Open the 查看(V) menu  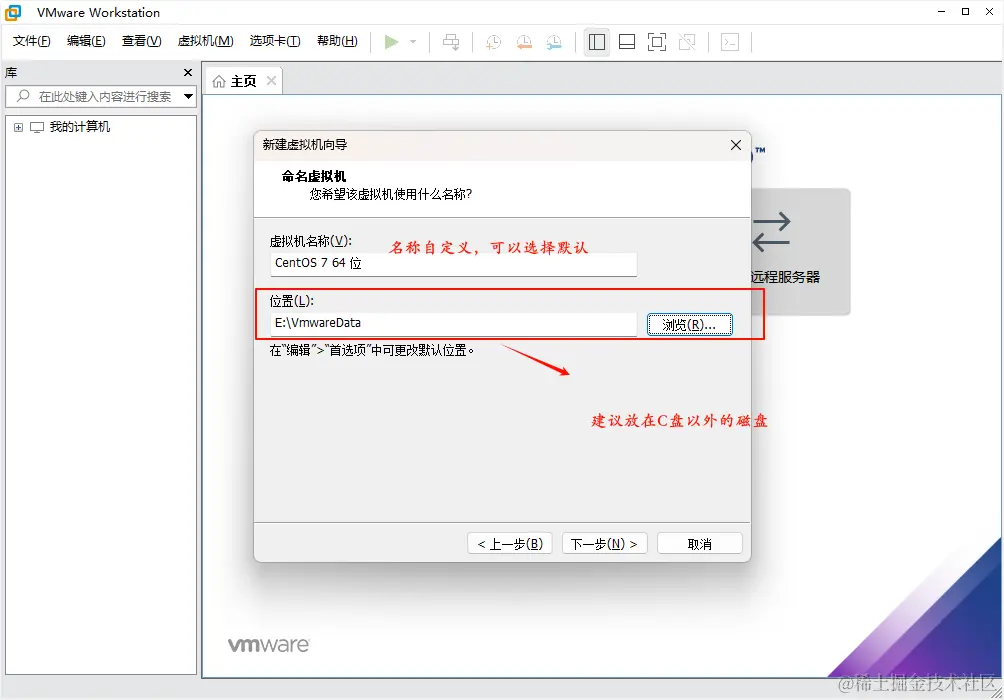pos(142,41)
